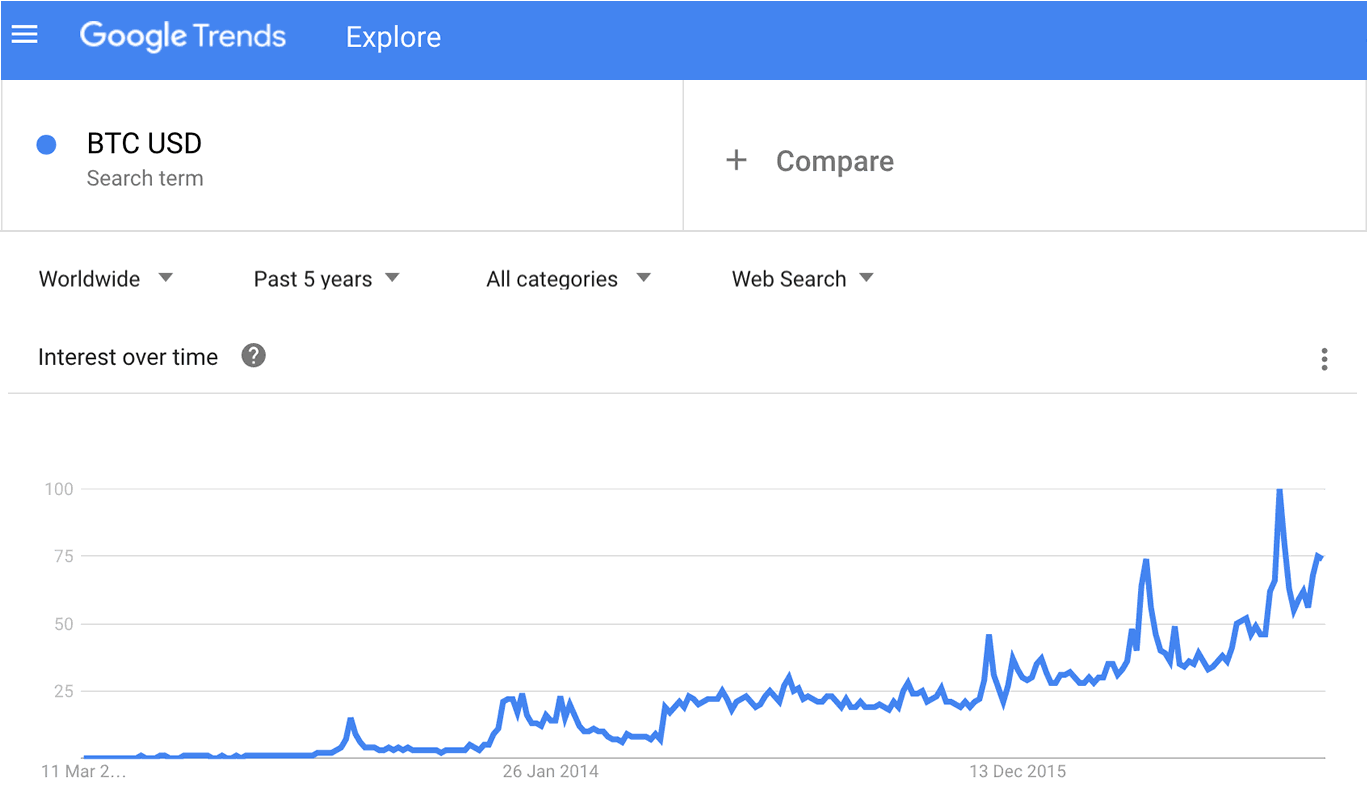Image resolution: width=1368 pixels, height=802 pixels.
Task: Open help icon beside Interest over time
Action: point(254,356)
